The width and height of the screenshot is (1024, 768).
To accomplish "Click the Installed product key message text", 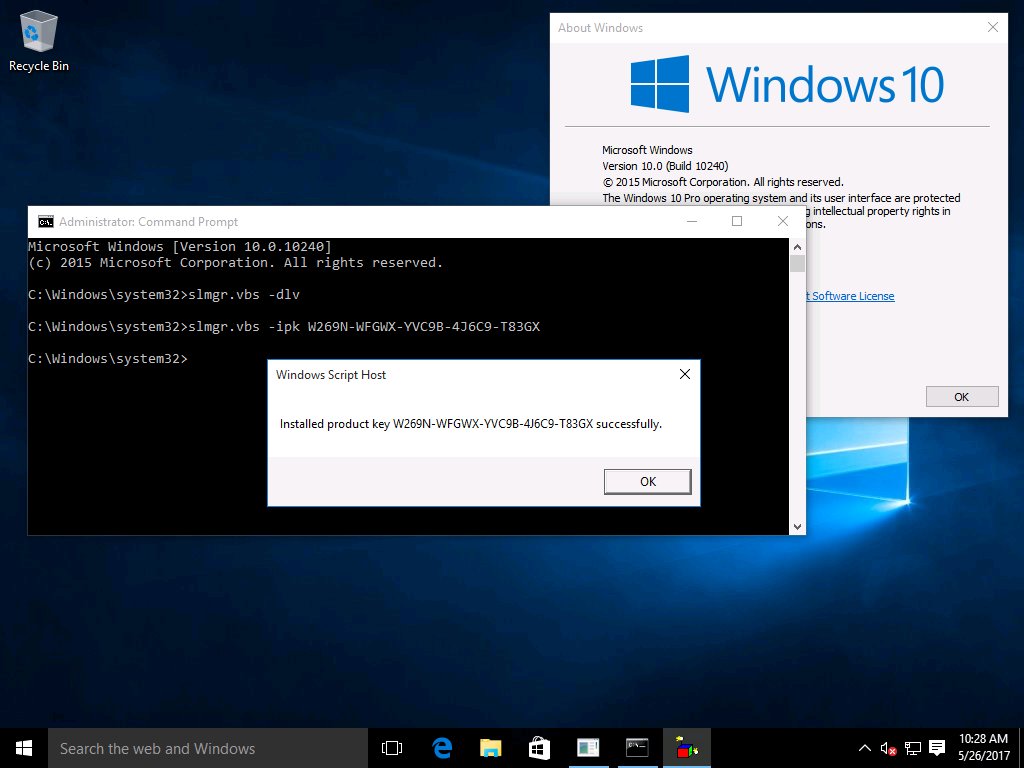I will click(471, 424).
